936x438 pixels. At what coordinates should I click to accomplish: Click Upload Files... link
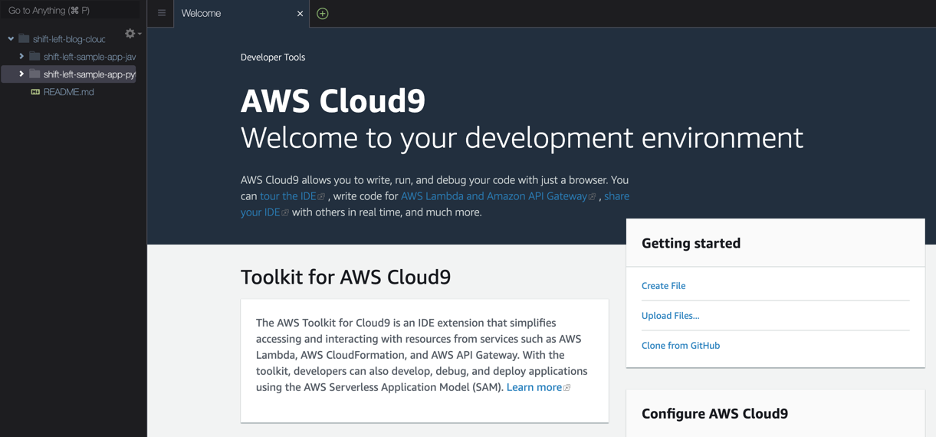[x=670, y=316]
